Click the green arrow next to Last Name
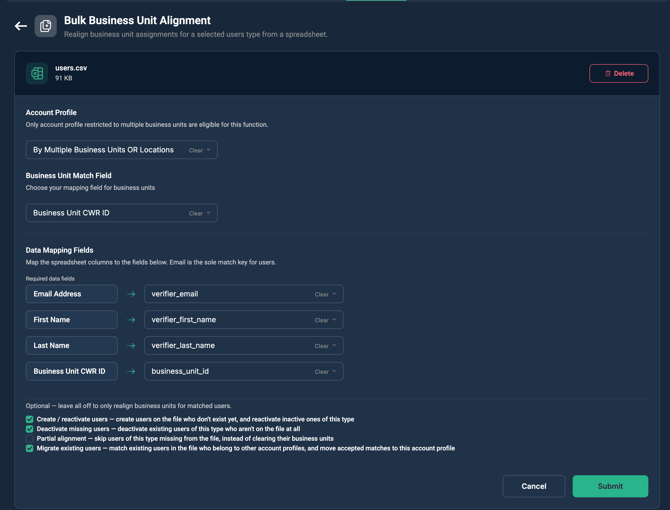 click(131, 346)
